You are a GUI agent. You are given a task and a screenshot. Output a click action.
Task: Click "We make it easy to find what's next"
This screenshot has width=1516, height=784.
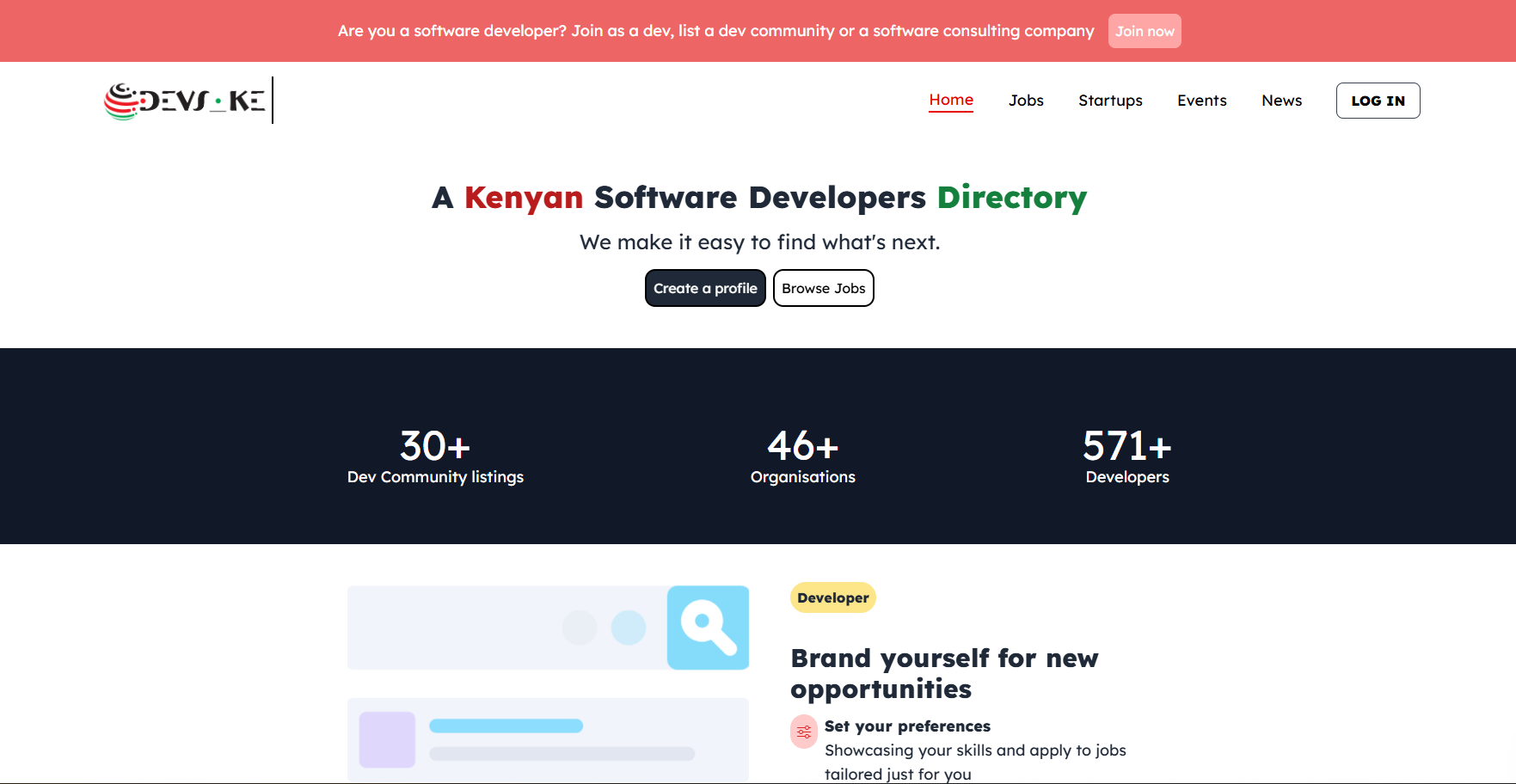[x=759, y=242]
